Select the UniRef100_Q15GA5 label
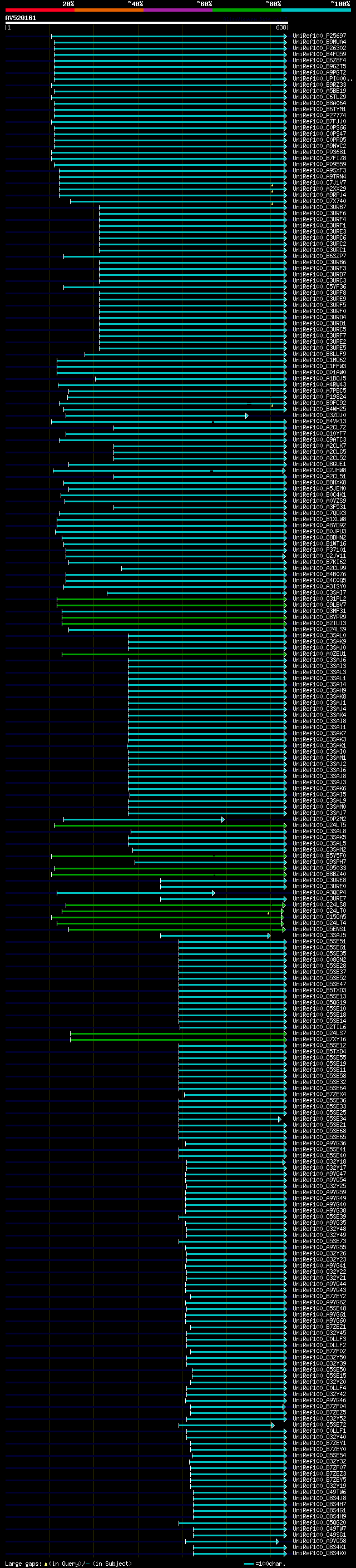The height and width of the screenshot is (1568, 356). tap(319, 917)
